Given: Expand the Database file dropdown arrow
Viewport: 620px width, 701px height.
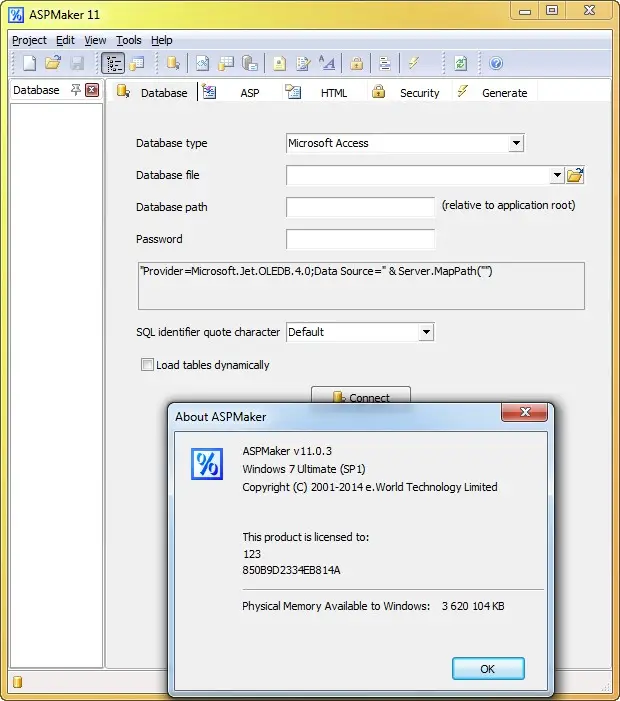Looking at the screenshot, I should coord(557,175).
